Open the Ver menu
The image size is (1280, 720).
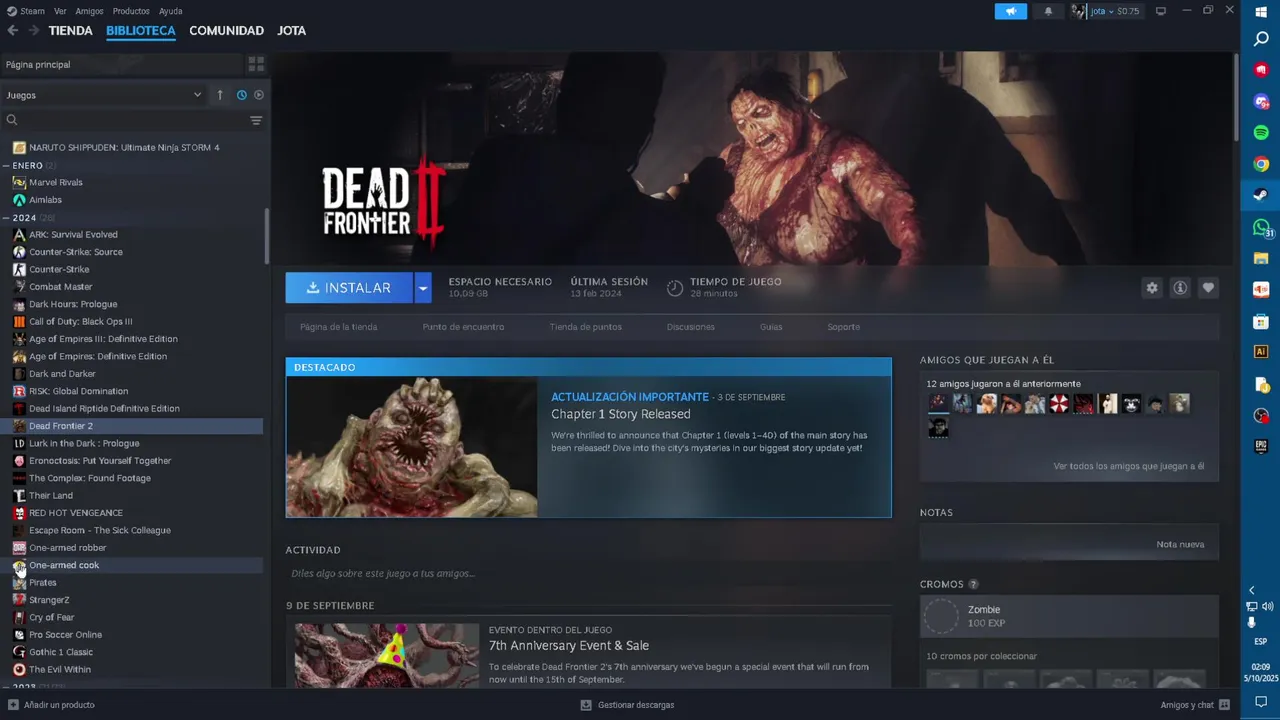(60, 11)
